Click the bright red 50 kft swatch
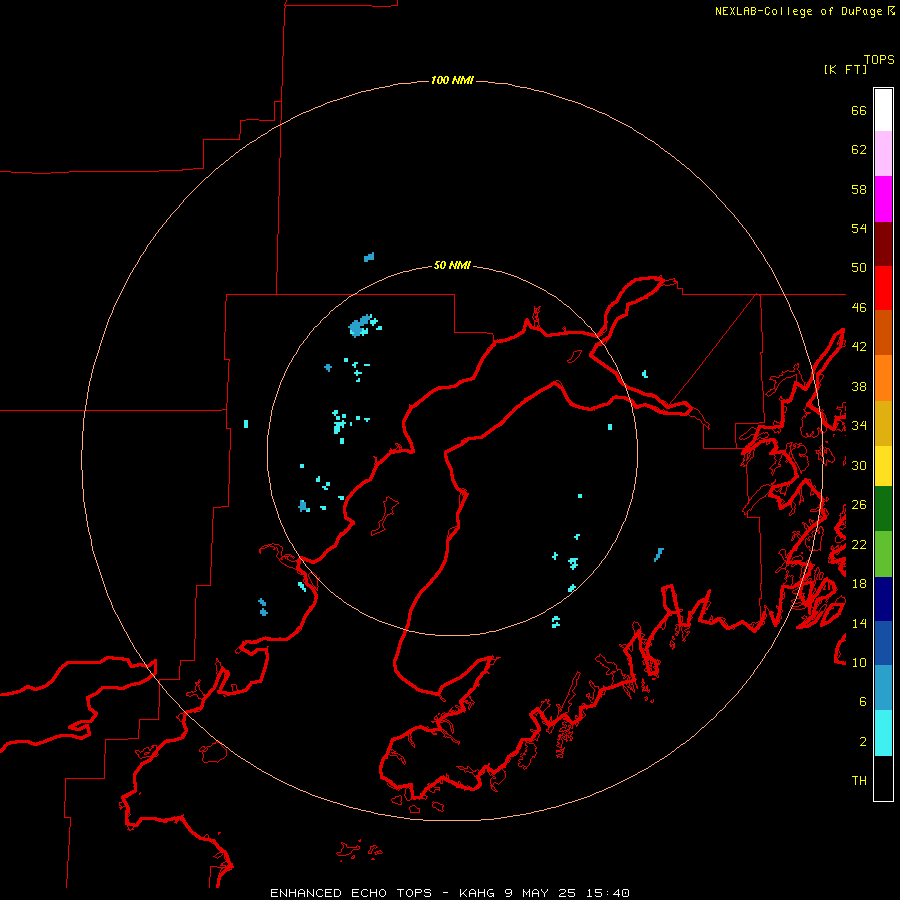The height and width of the screenshot is (900, 900). coord(883,288)
